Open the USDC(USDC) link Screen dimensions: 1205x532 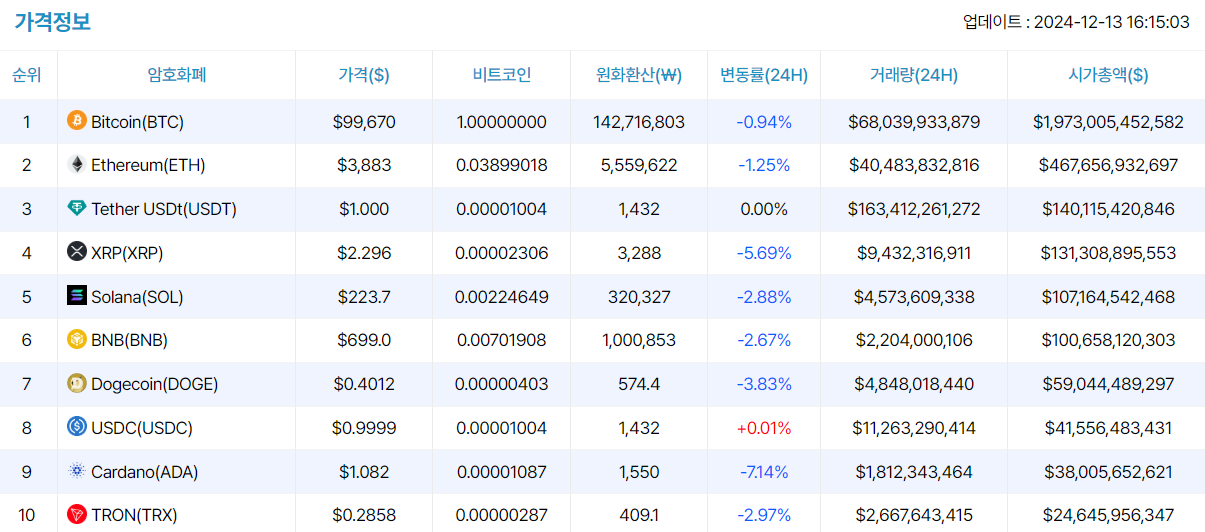click(142, 428)
